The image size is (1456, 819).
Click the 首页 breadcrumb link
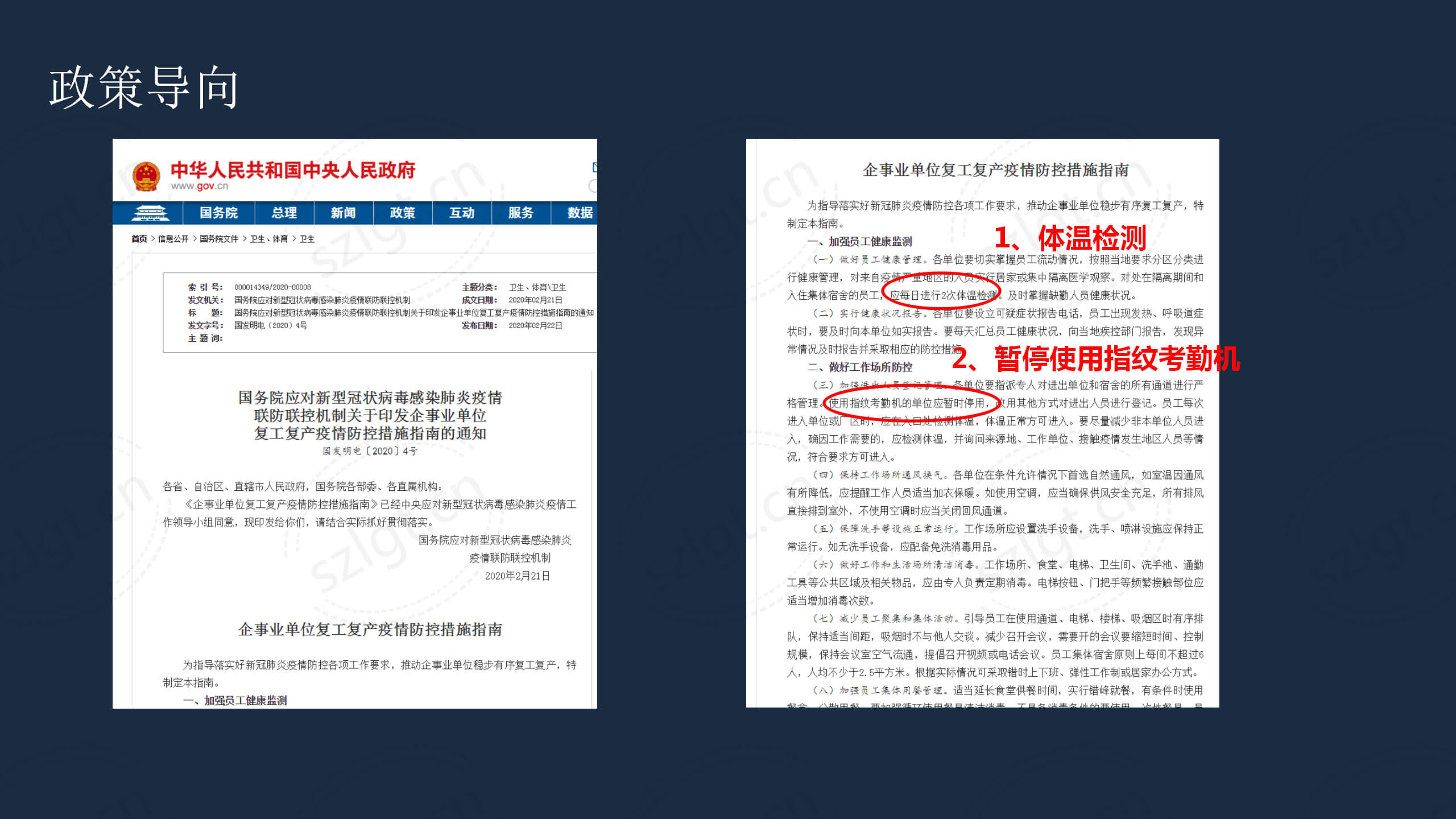point(139,239)
